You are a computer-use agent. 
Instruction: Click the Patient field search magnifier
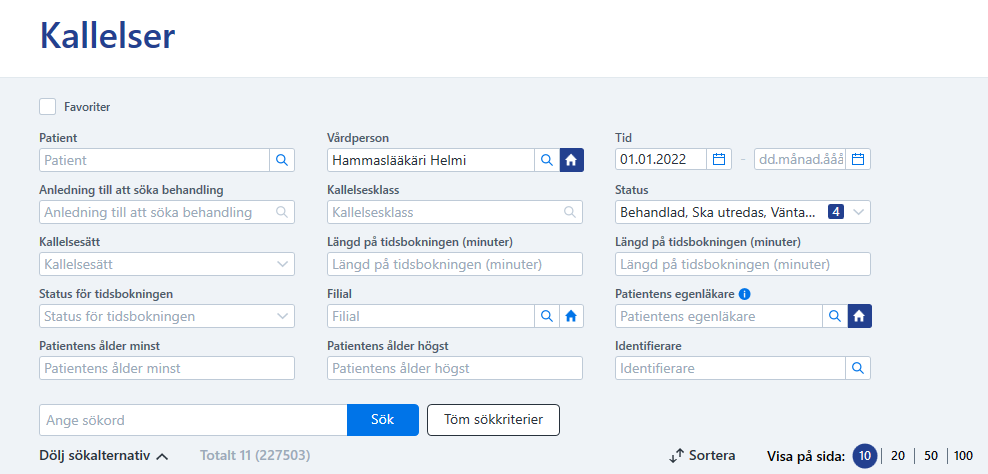tap(282, 160)
